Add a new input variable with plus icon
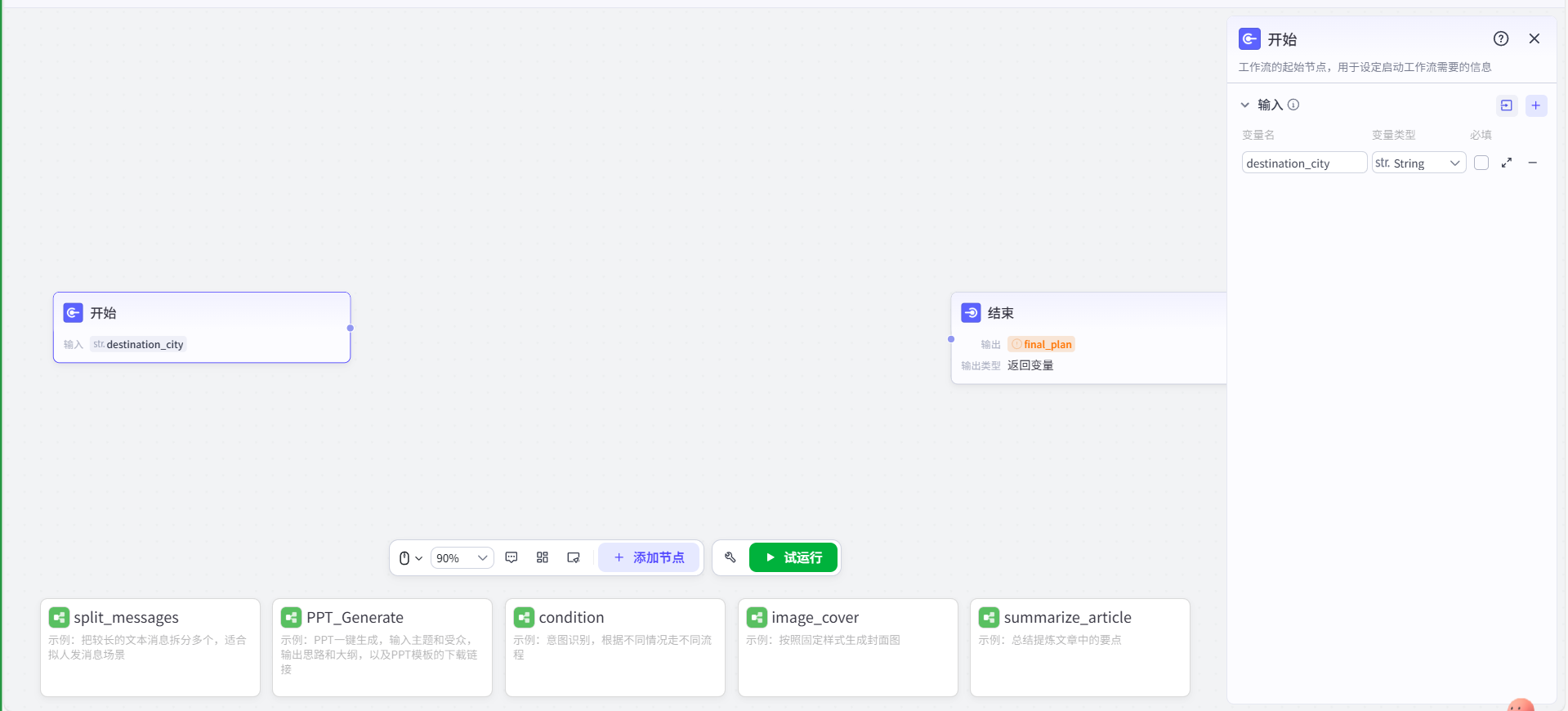Image resolution: width=1568 pixels, height=711 pixels. point(1535,105)
